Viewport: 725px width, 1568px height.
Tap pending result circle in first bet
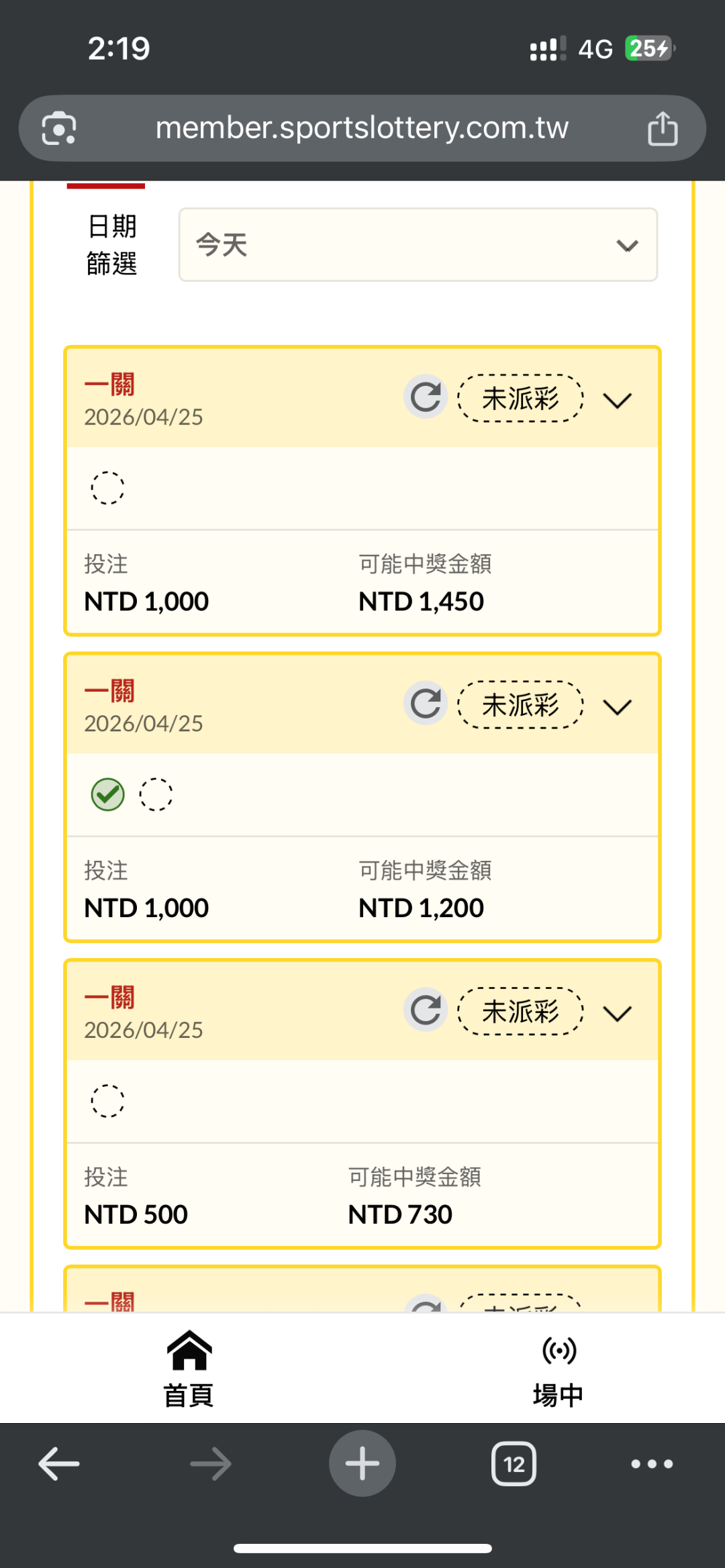[107, 488]
